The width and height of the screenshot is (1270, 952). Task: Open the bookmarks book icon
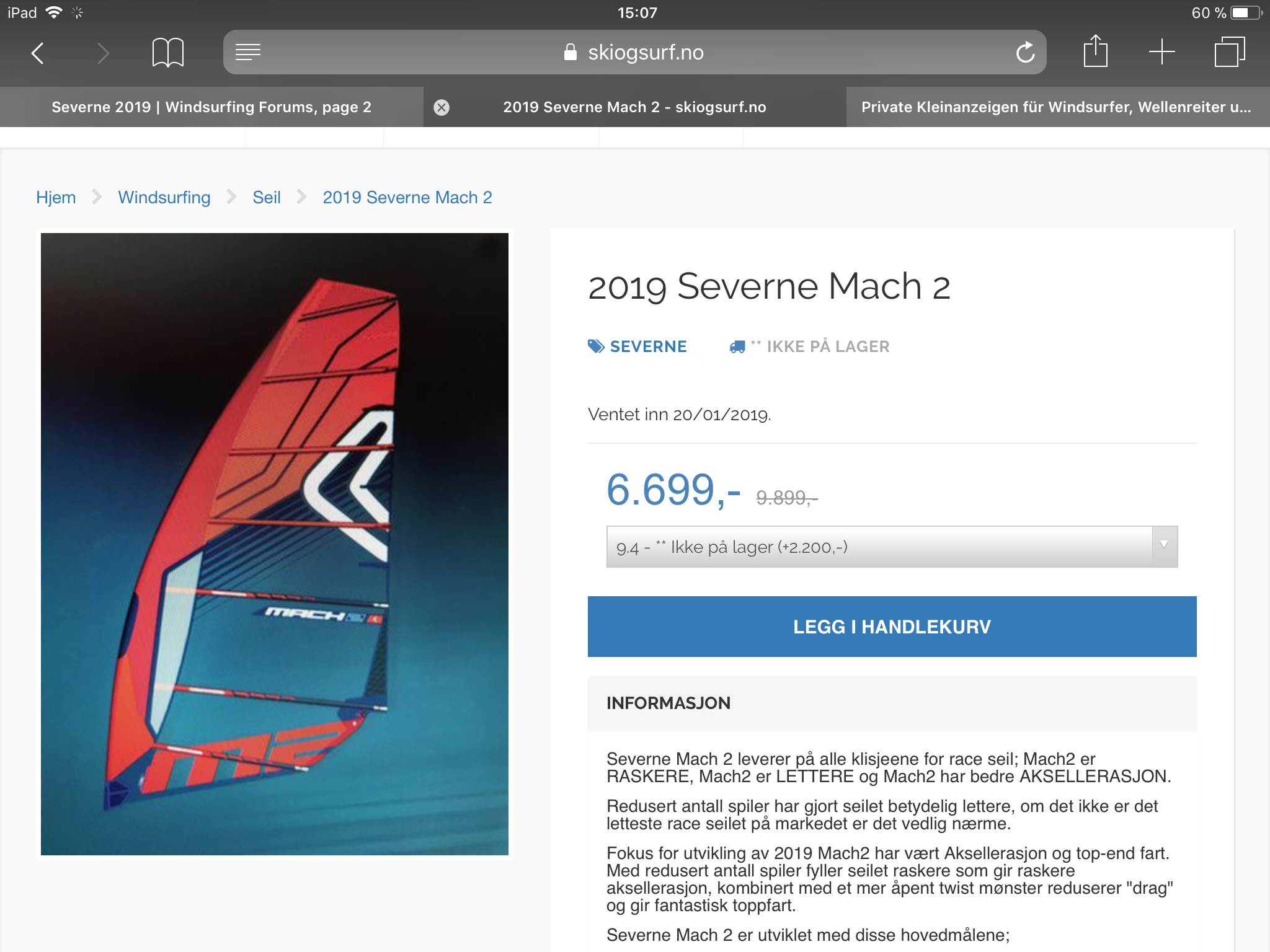pos(168,53)
